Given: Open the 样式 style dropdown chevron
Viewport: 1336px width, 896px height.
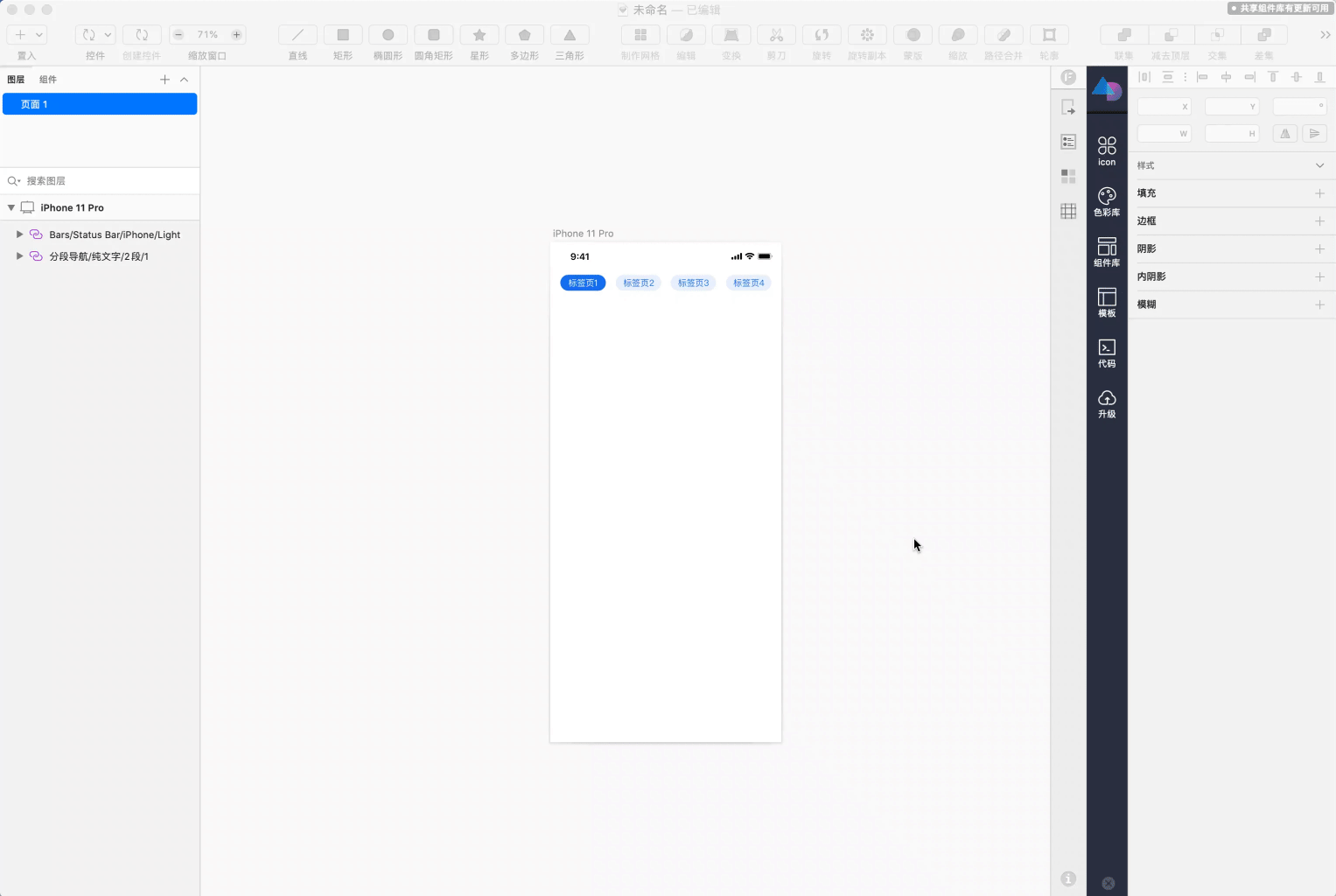Looking at the screenshot, I should point(1320,165).
